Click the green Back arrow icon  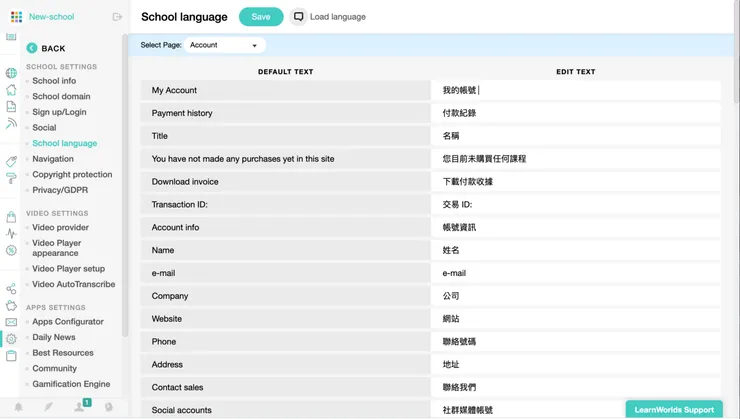(x=32, y=48)
